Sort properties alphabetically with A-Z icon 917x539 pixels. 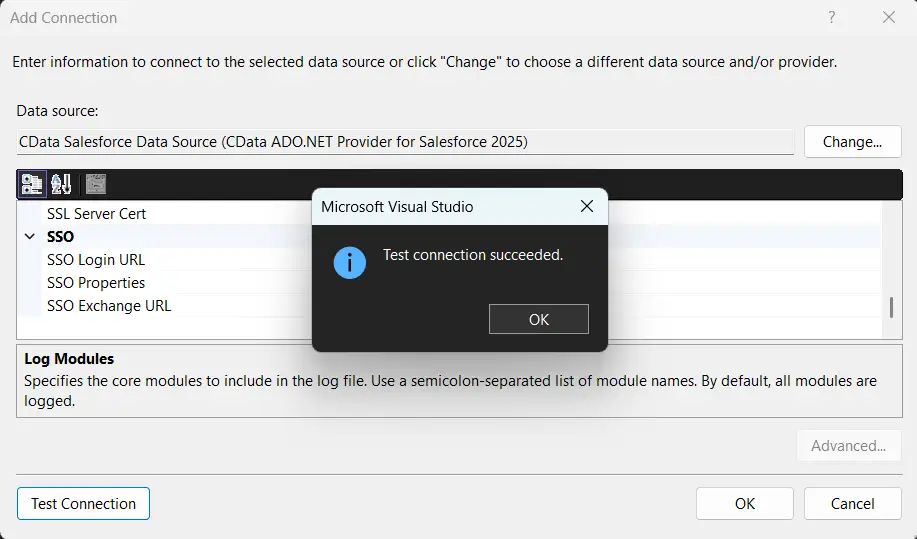pos(61,184)
